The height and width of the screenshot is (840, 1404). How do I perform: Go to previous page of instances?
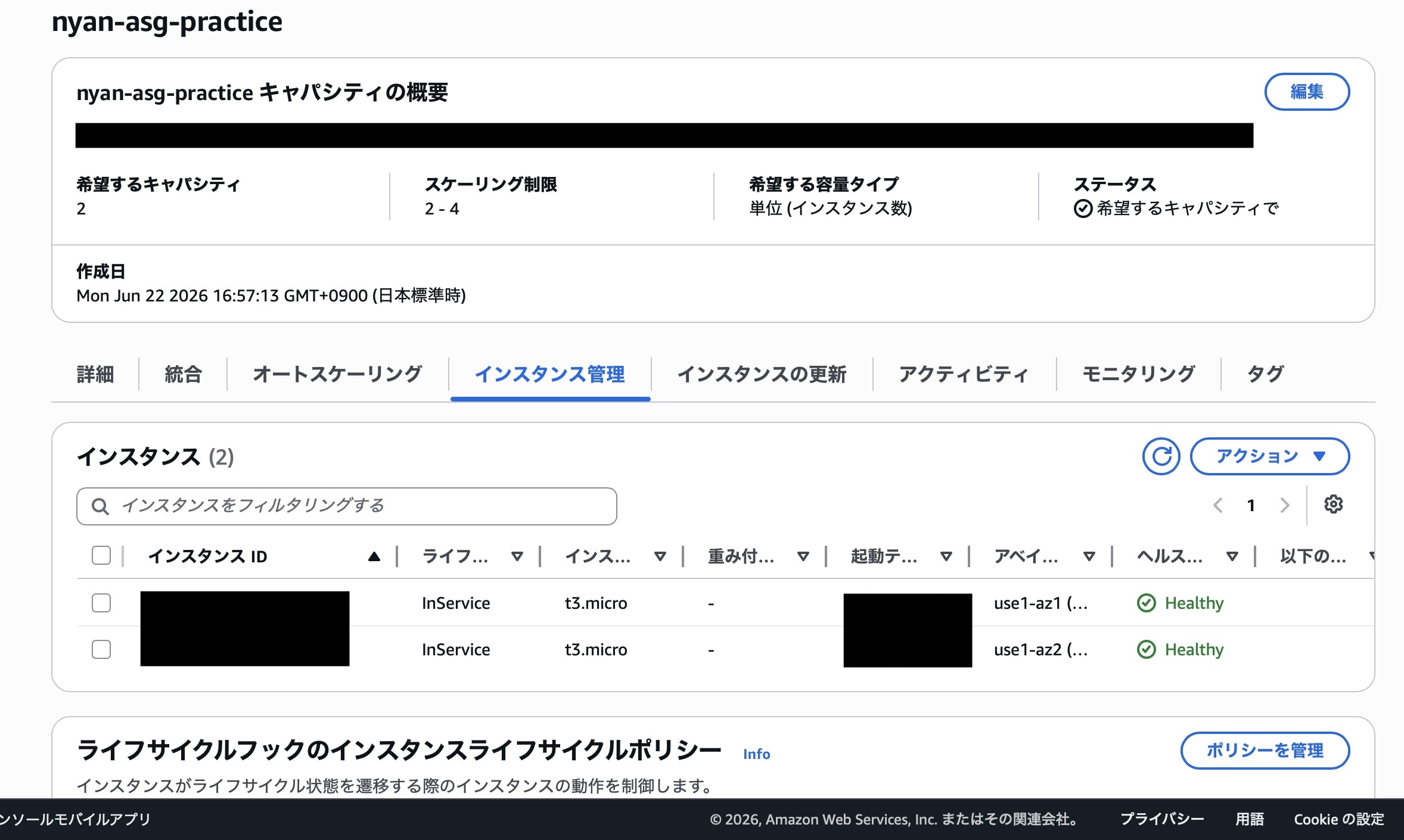1218,505
